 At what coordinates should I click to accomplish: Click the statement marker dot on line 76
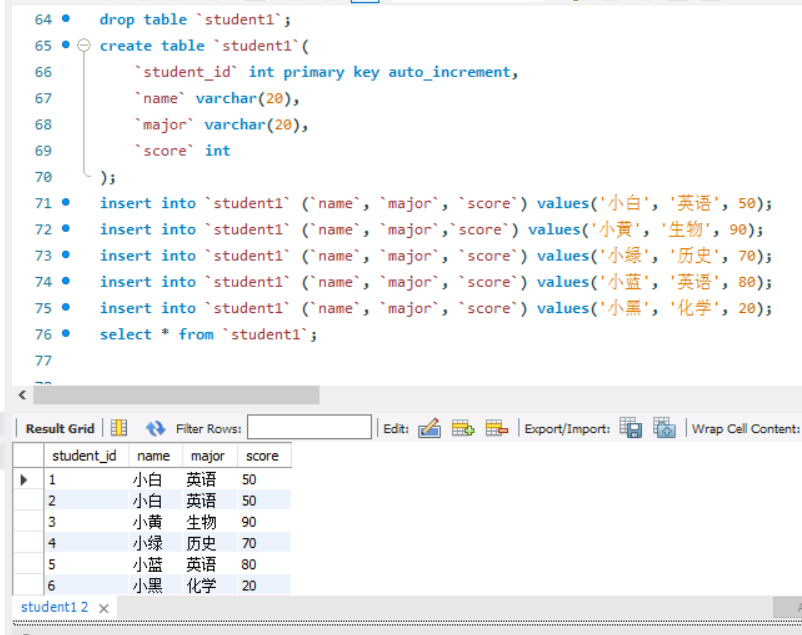(x=65, y=334)
